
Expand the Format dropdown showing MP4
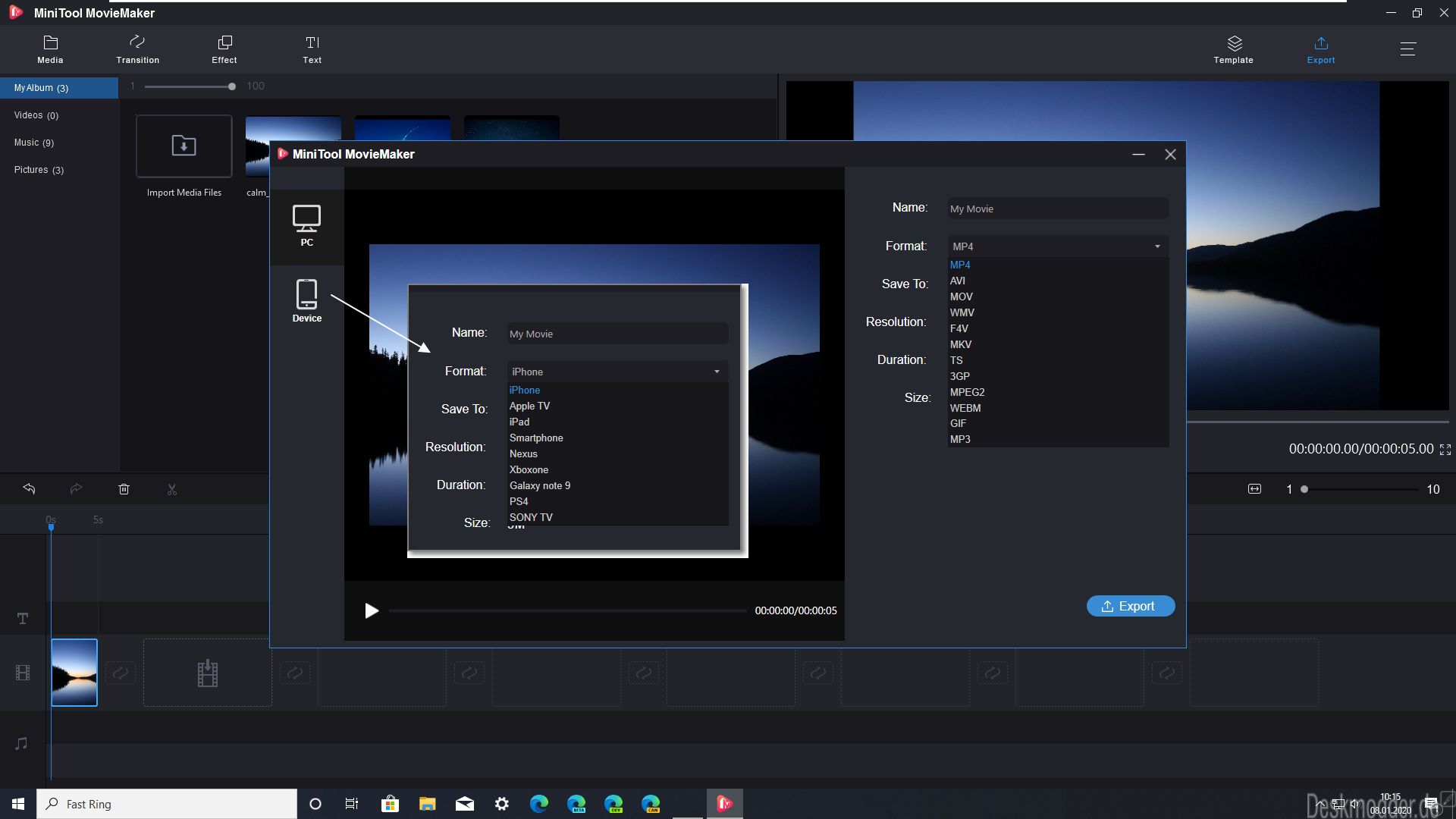[x=1058, y=246]
